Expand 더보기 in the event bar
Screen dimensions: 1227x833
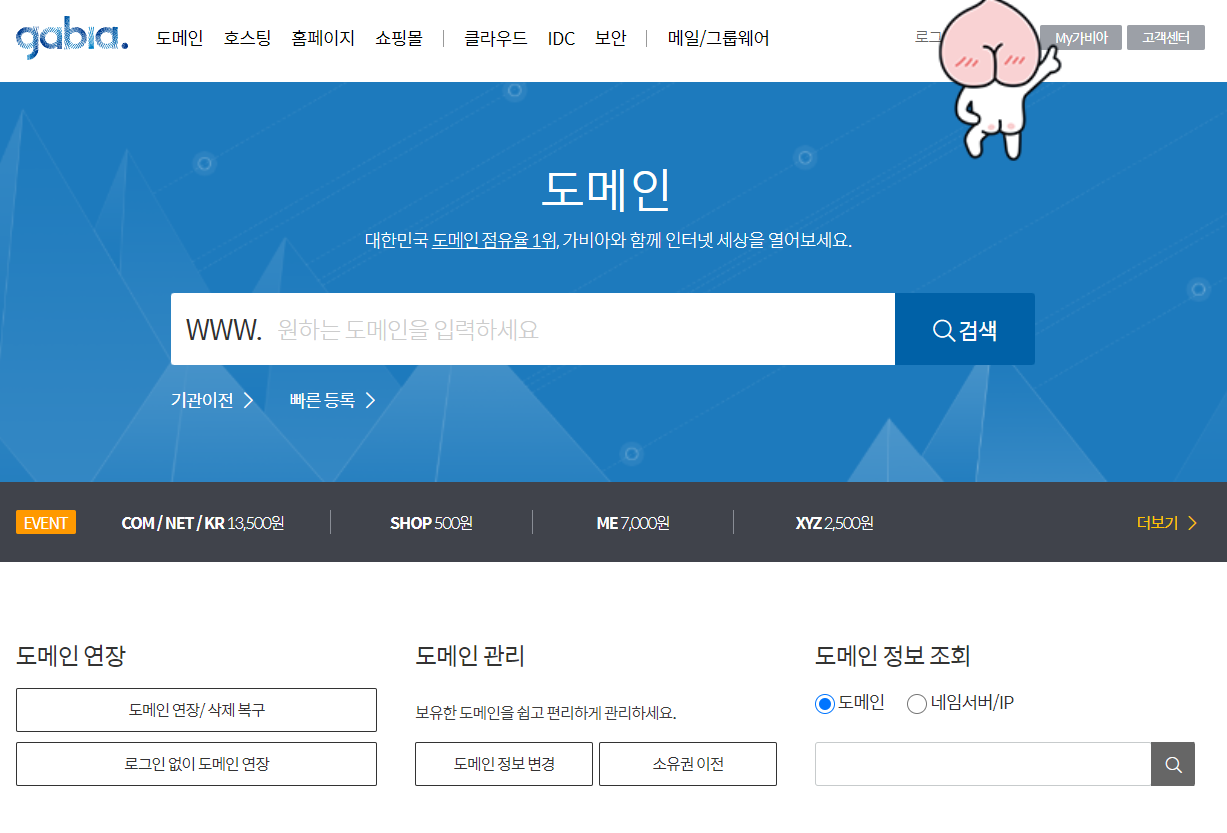[1167, 523]
